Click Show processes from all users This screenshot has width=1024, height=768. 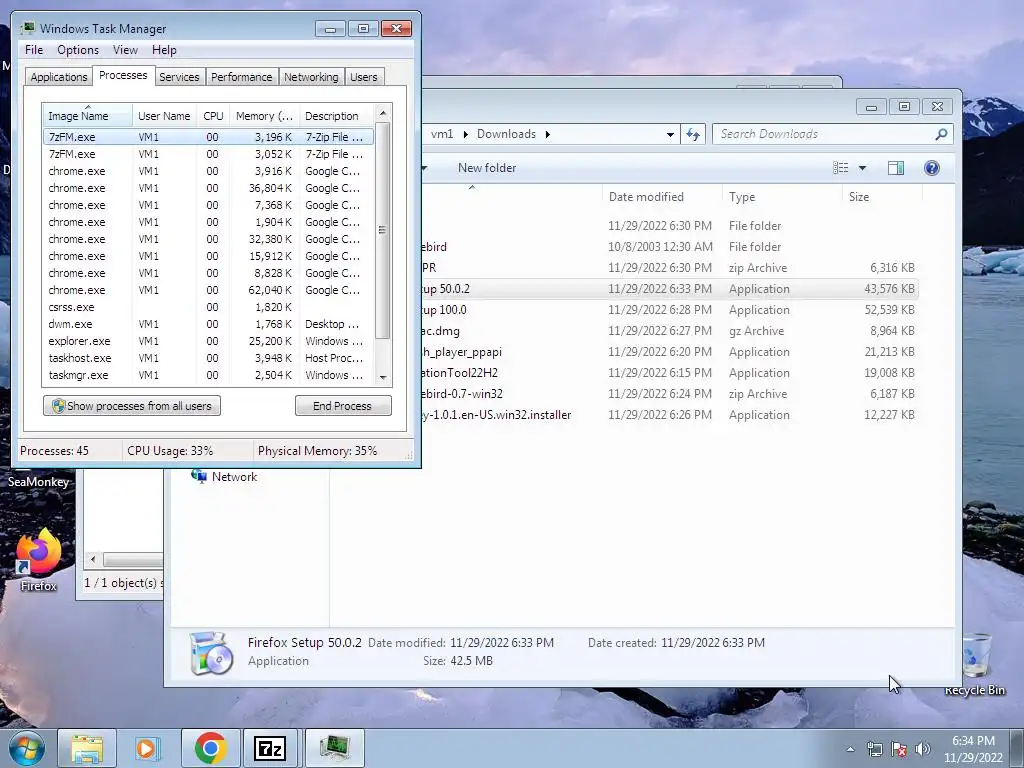tap(132, 406)
